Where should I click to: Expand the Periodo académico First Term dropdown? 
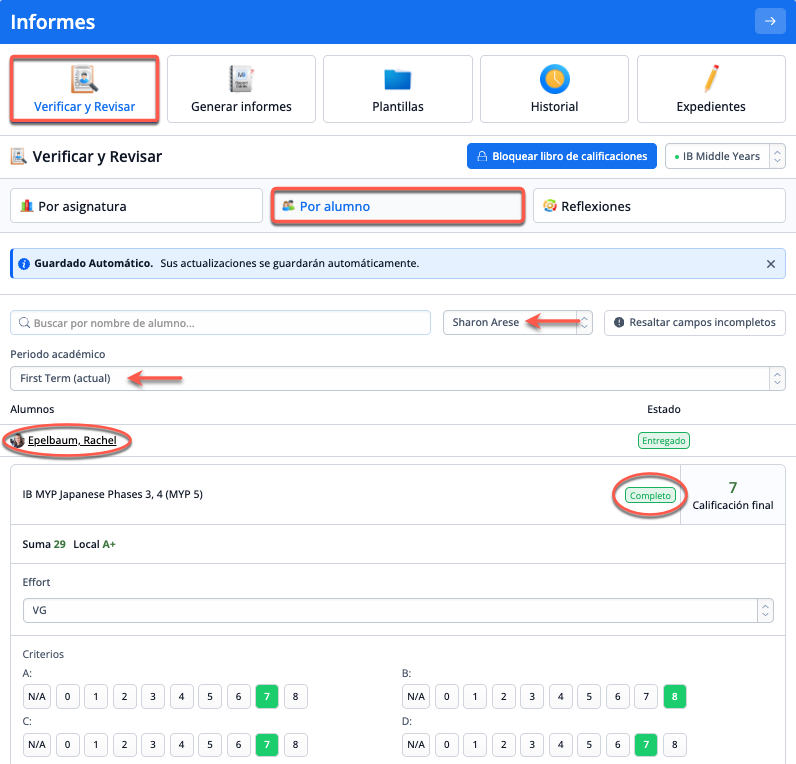click(397, 378)
